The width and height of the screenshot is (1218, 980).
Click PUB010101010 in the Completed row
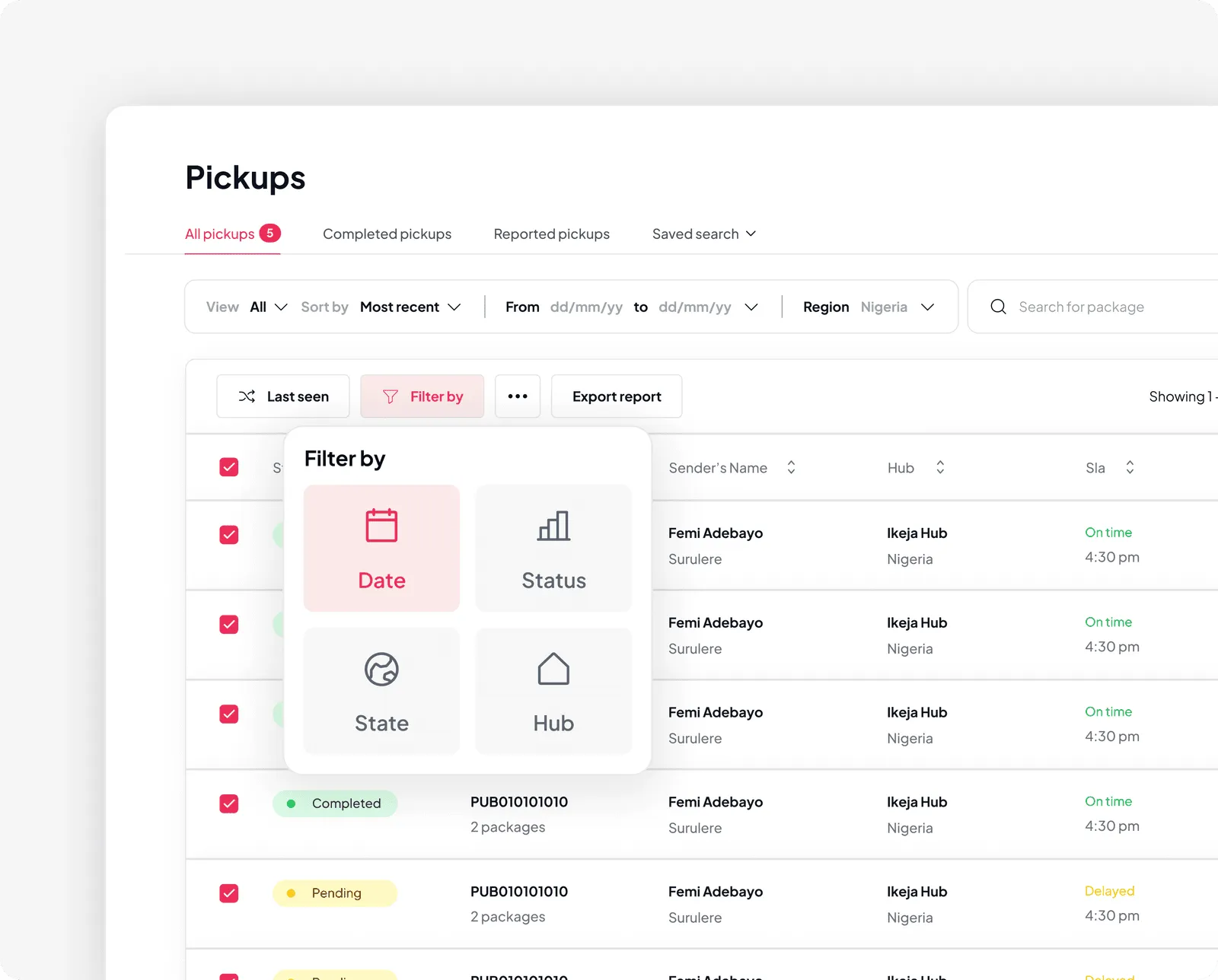point(519,802)
